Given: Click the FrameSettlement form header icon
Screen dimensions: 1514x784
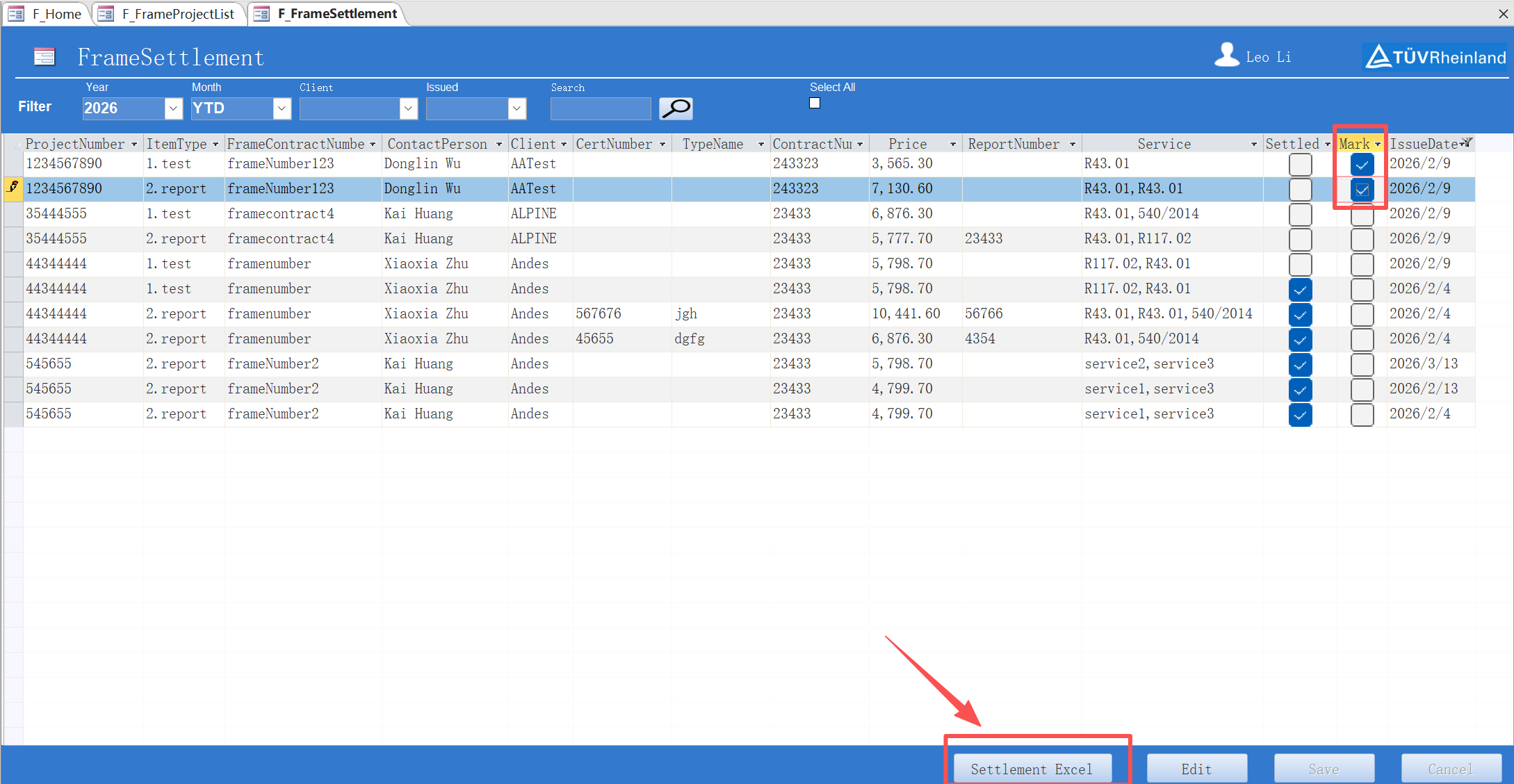Looking at the screenshot, I should coord(44,57).
